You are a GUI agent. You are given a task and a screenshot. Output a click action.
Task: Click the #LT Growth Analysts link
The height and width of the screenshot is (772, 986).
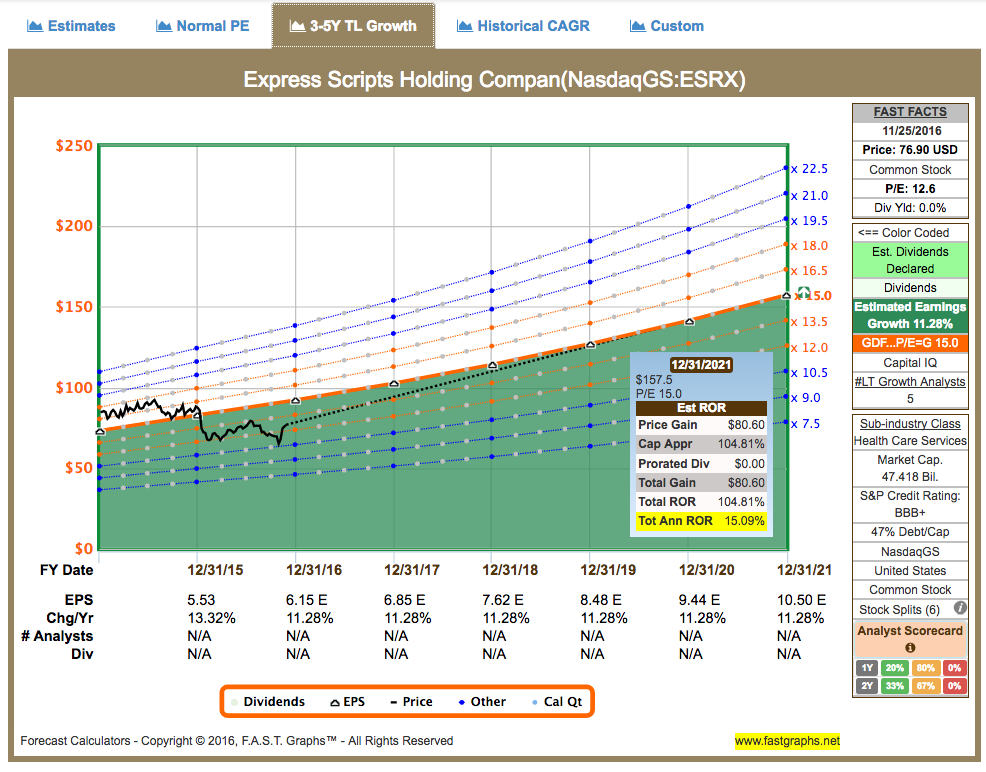pos(910,382)
